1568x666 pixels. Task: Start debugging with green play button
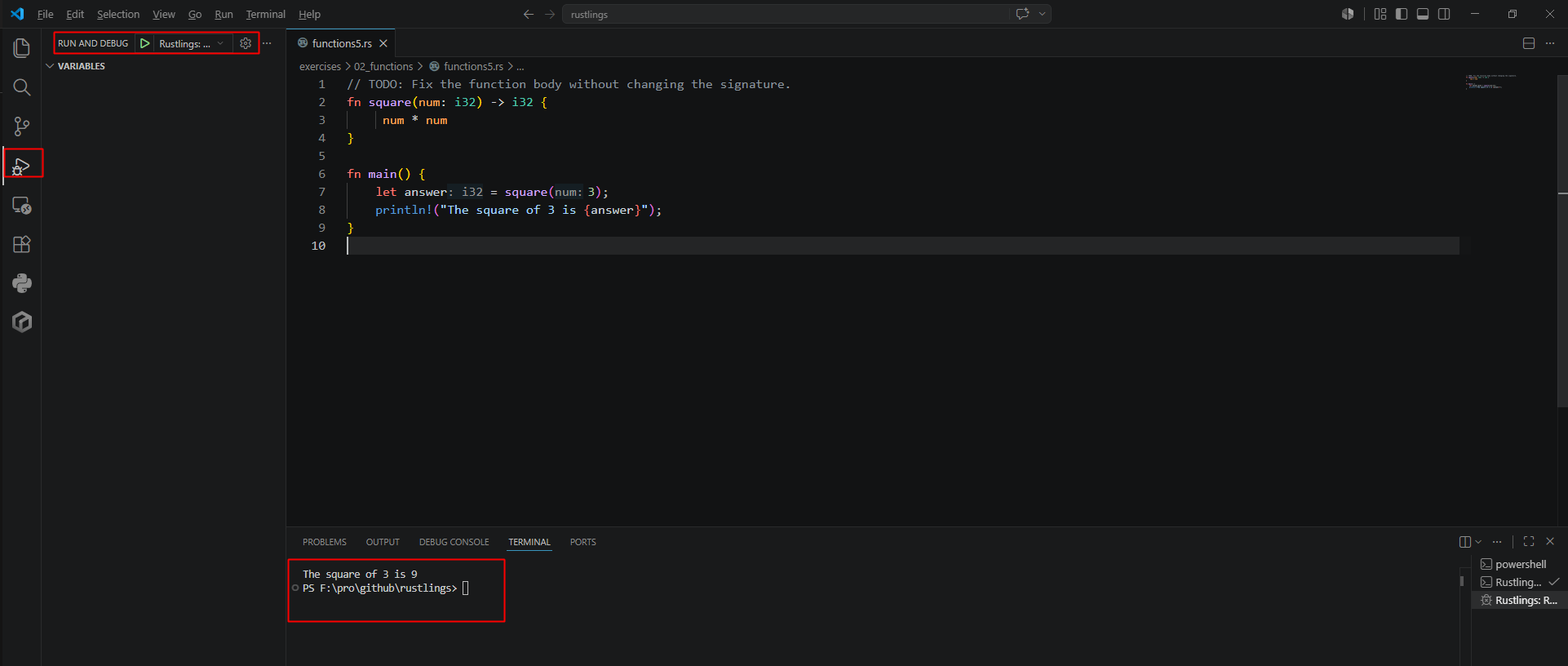pyautogui.click(x=144, y=43)
